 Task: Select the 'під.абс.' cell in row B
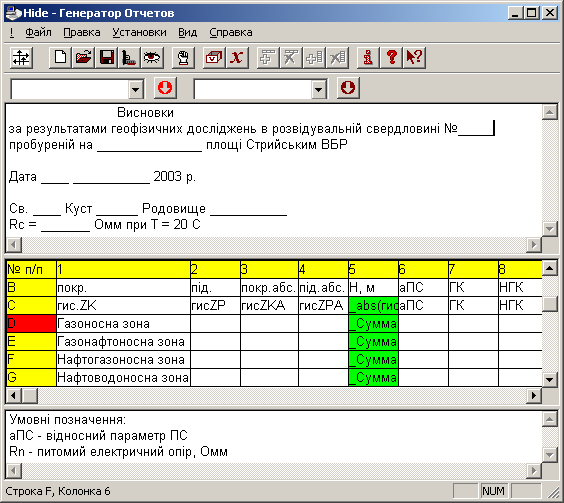click(x=323, y=287)
